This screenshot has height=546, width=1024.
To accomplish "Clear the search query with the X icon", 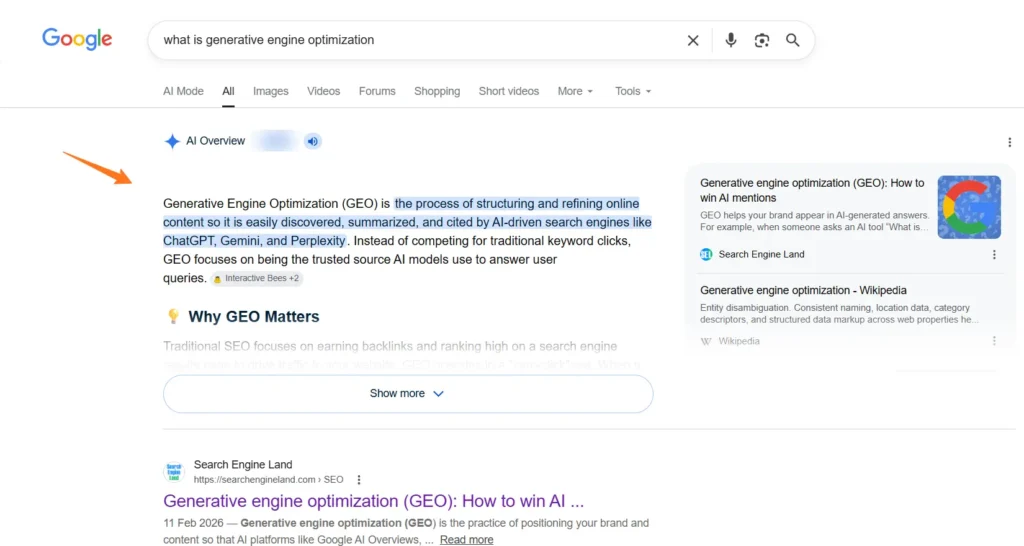I will coord(693,40).
